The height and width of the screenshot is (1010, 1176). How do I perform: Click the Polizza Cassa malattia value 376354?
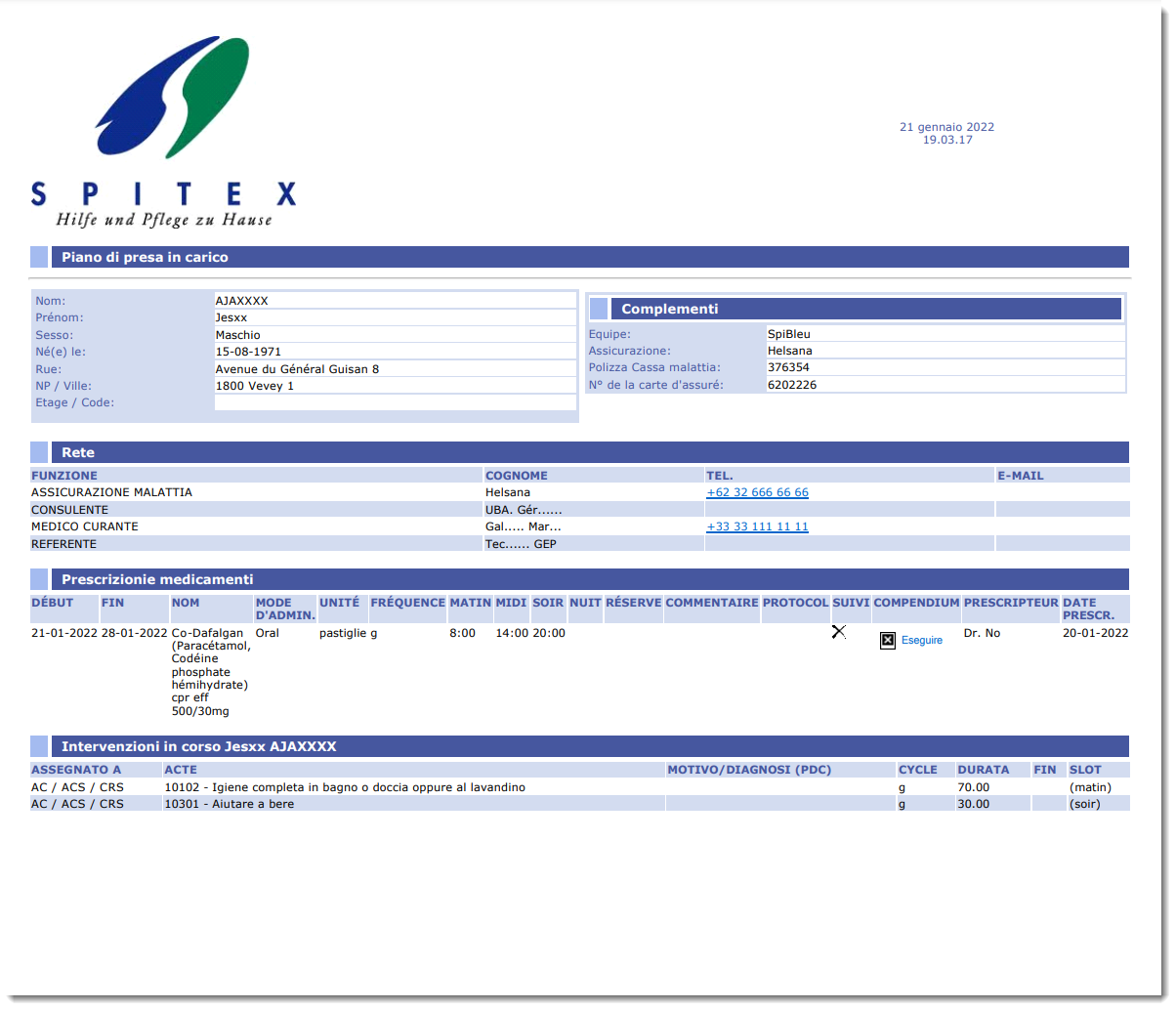[x=788, y=368]
